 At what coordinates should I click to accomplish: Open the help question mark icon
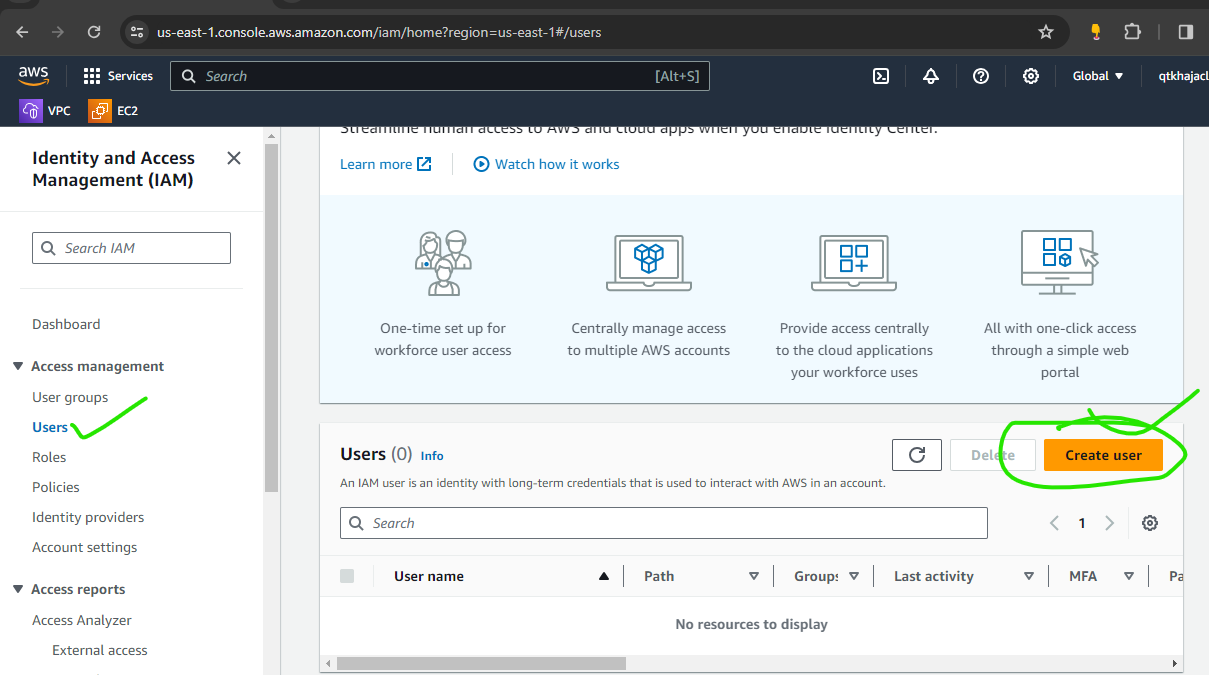[x=981, y=76]
